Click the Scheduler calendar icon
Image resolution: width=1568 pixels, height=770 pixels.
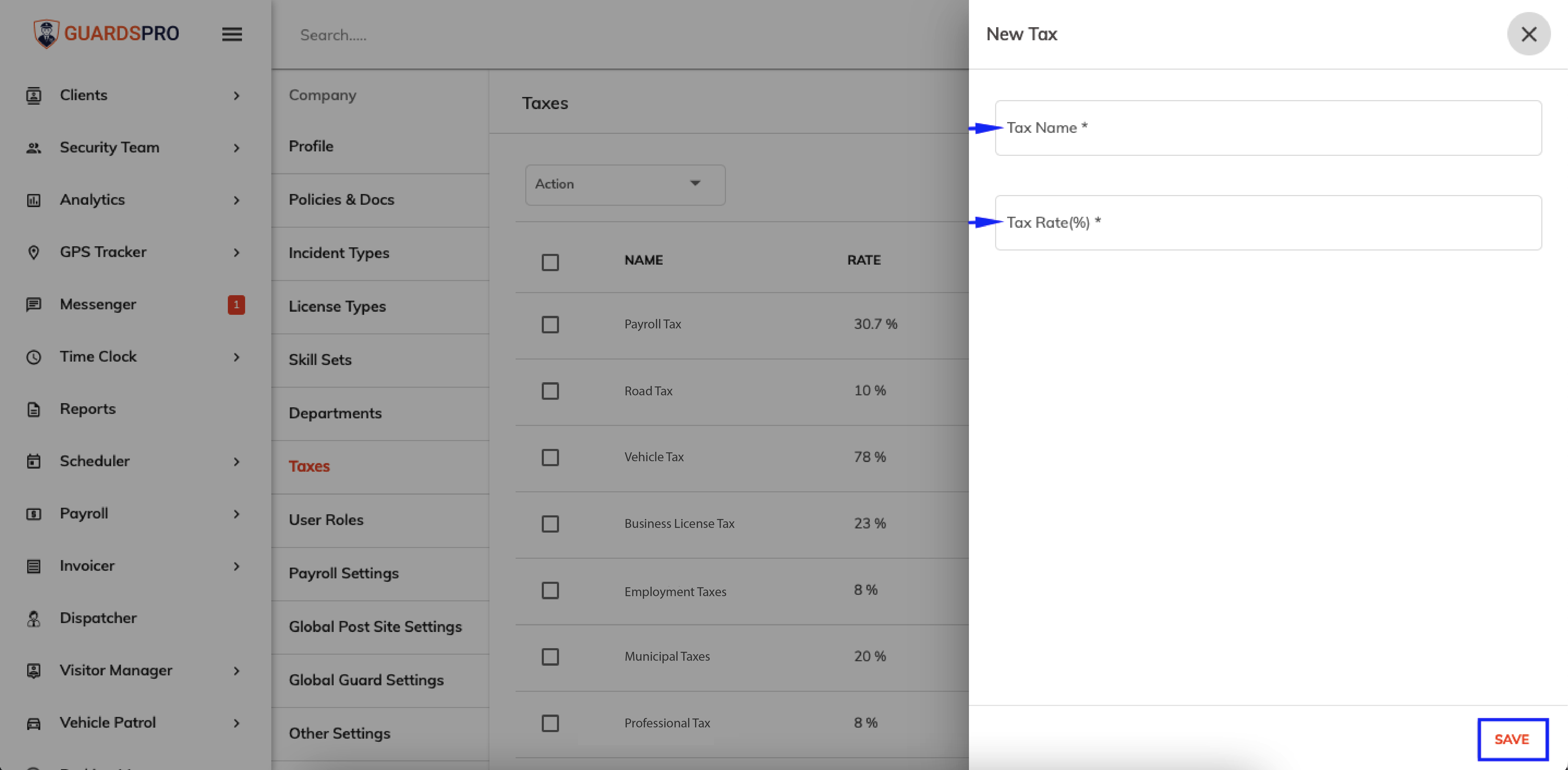(x=34, y=462)
